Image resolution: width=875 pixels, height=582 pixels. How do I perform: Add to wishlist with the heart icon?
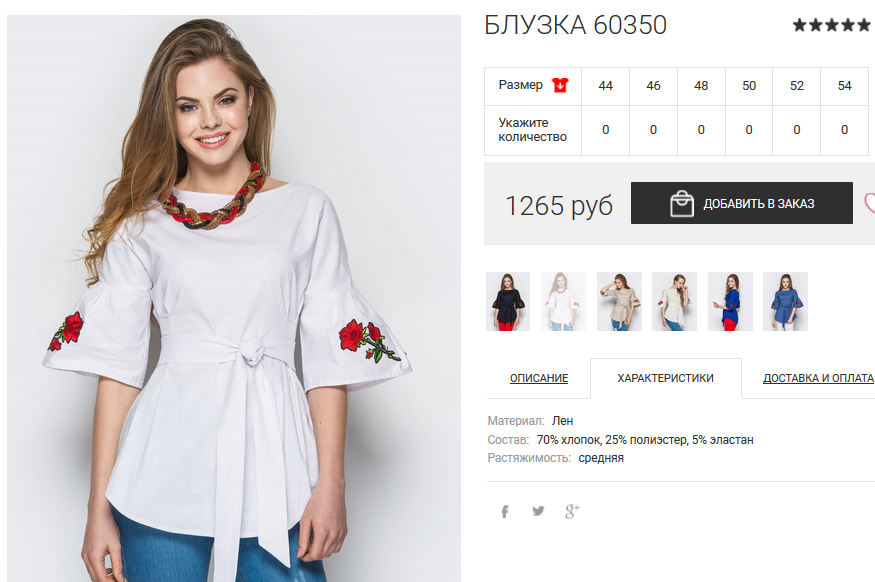869,203
